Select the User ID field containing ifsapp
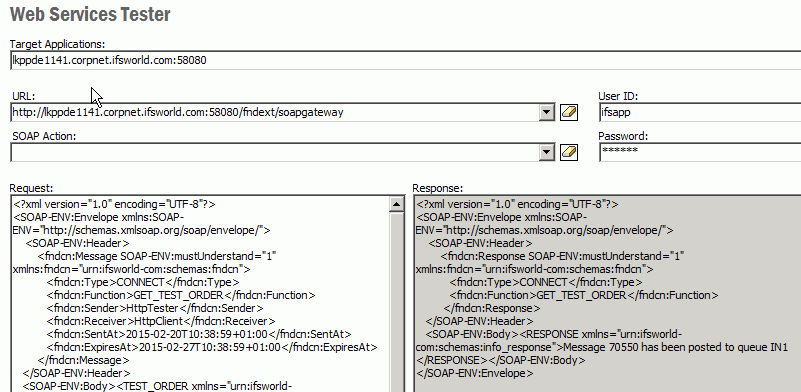 click(700, 112)
